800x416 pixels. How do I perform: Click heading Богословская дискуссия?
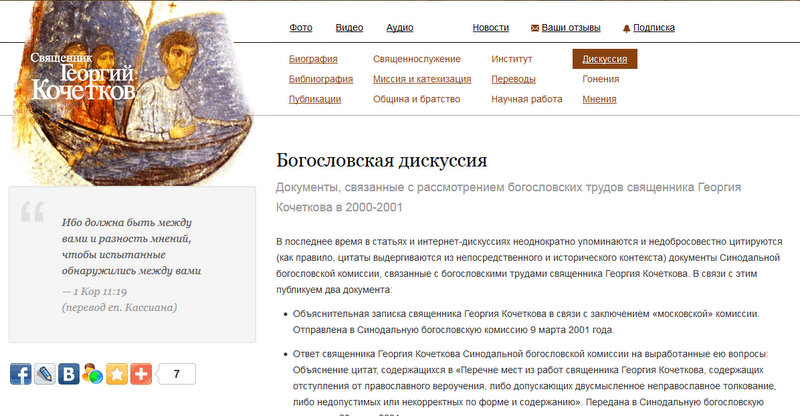tap(381, 160)
